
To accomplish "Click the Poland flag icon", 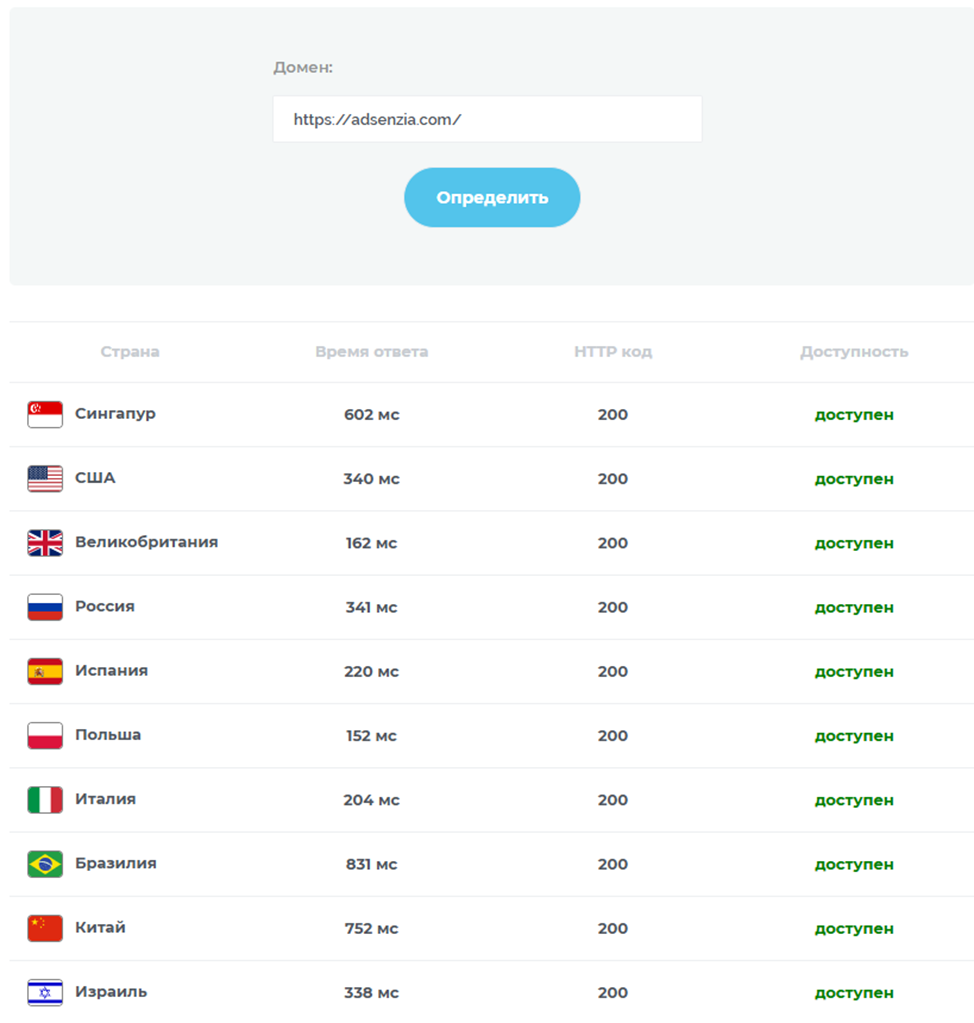I will (x=45, y=735).
